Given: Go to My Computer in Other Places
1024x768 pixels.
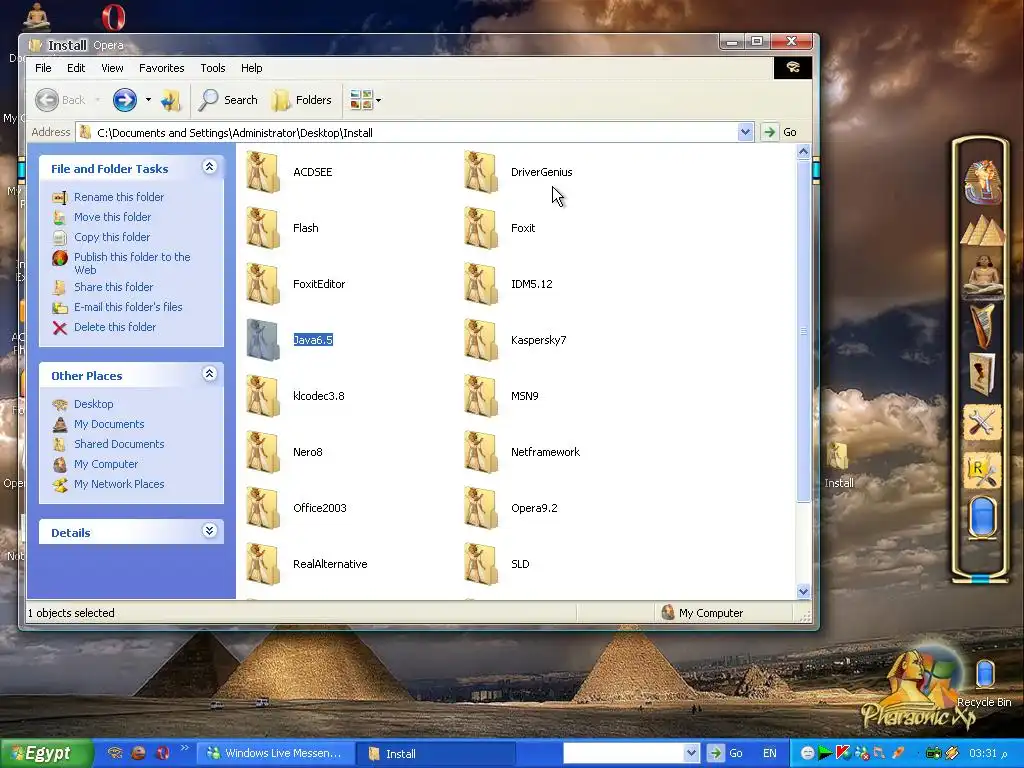Looking at the screenshot, I should [106, 464].
